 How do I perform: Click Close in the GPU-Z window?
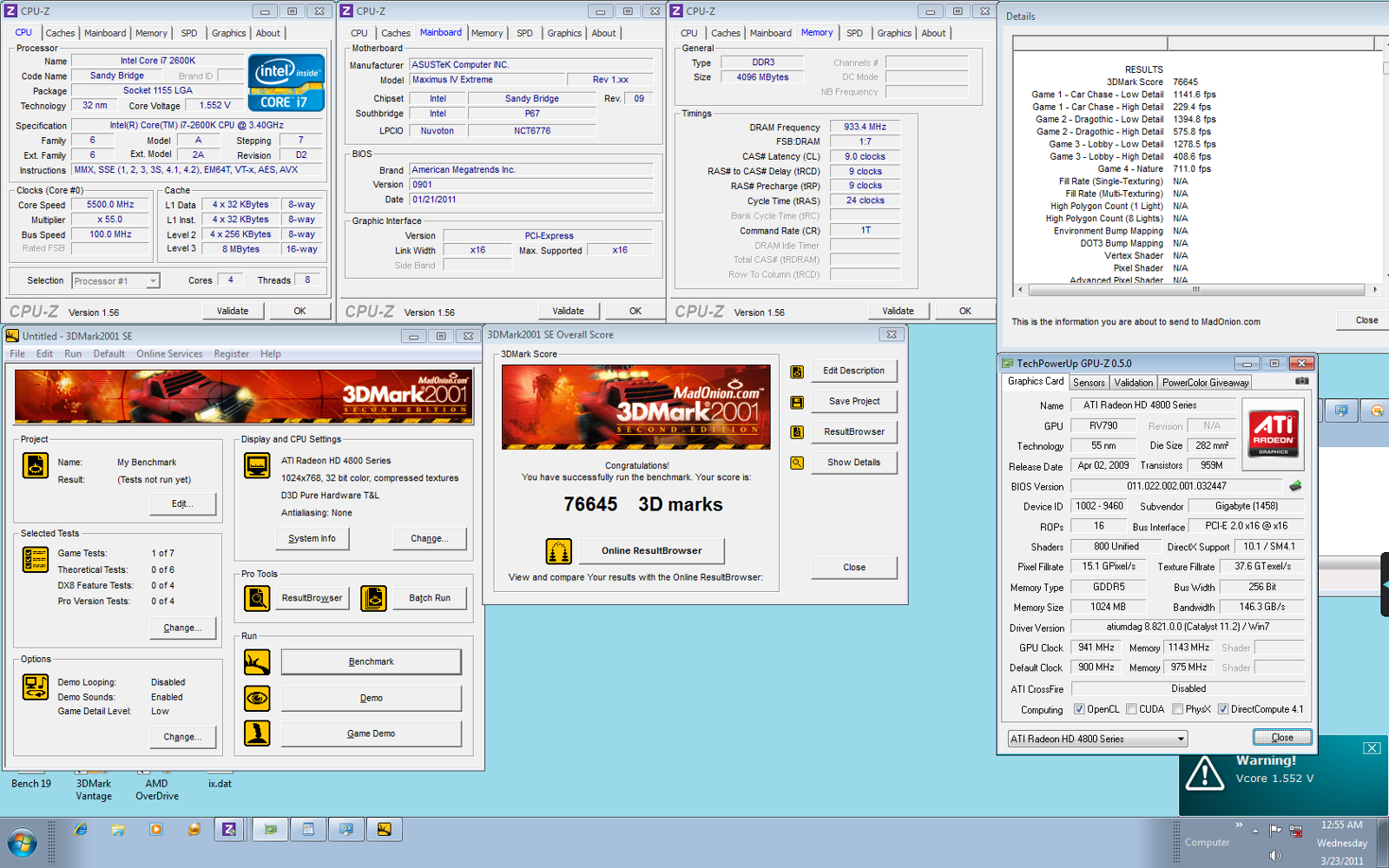click(x=1282, y=738)
